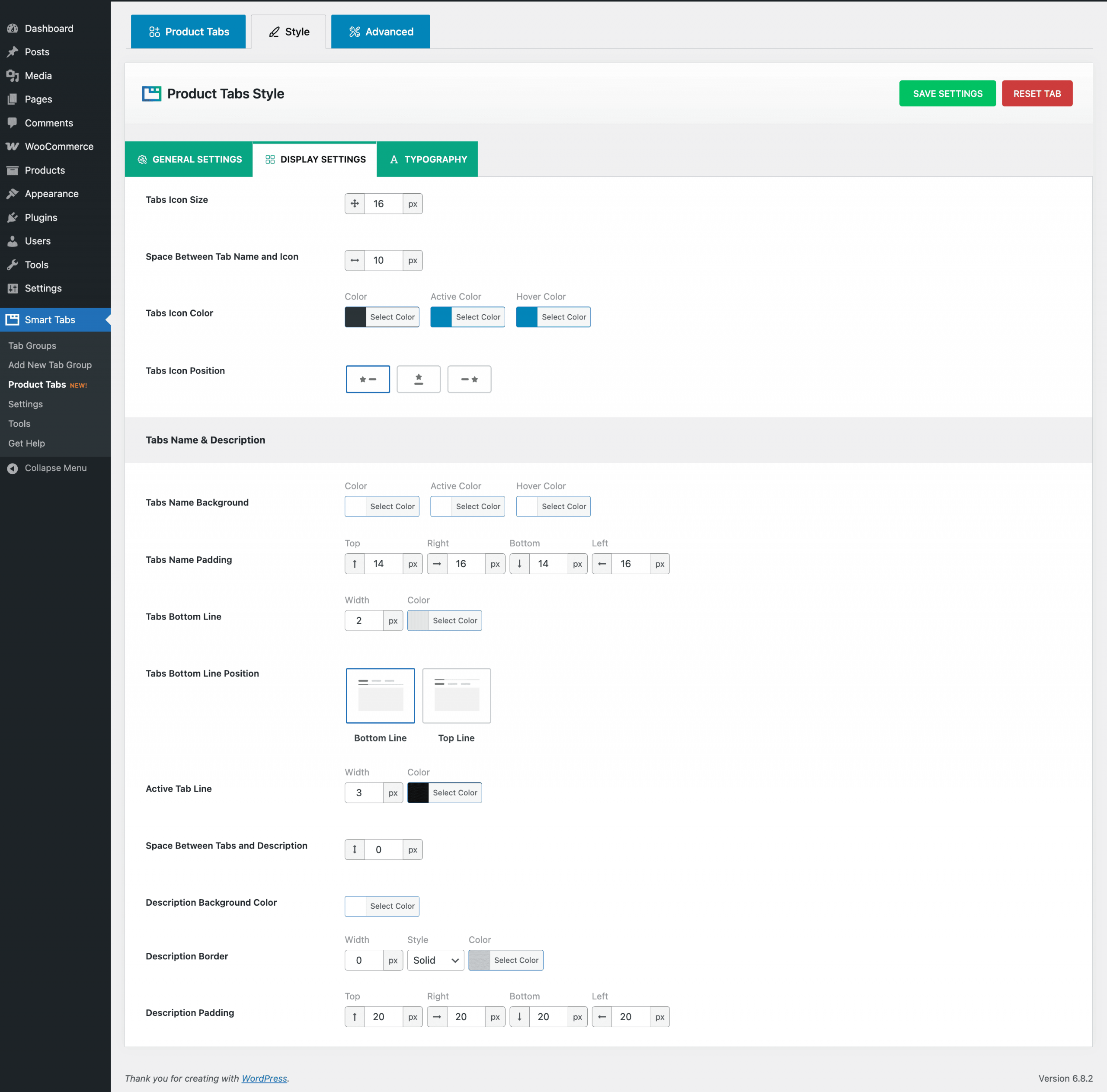The width and height of the screenshot is (1107, 1092).
Task: Click the Settings icon in main sidebar menu
Action: [13, 288]
